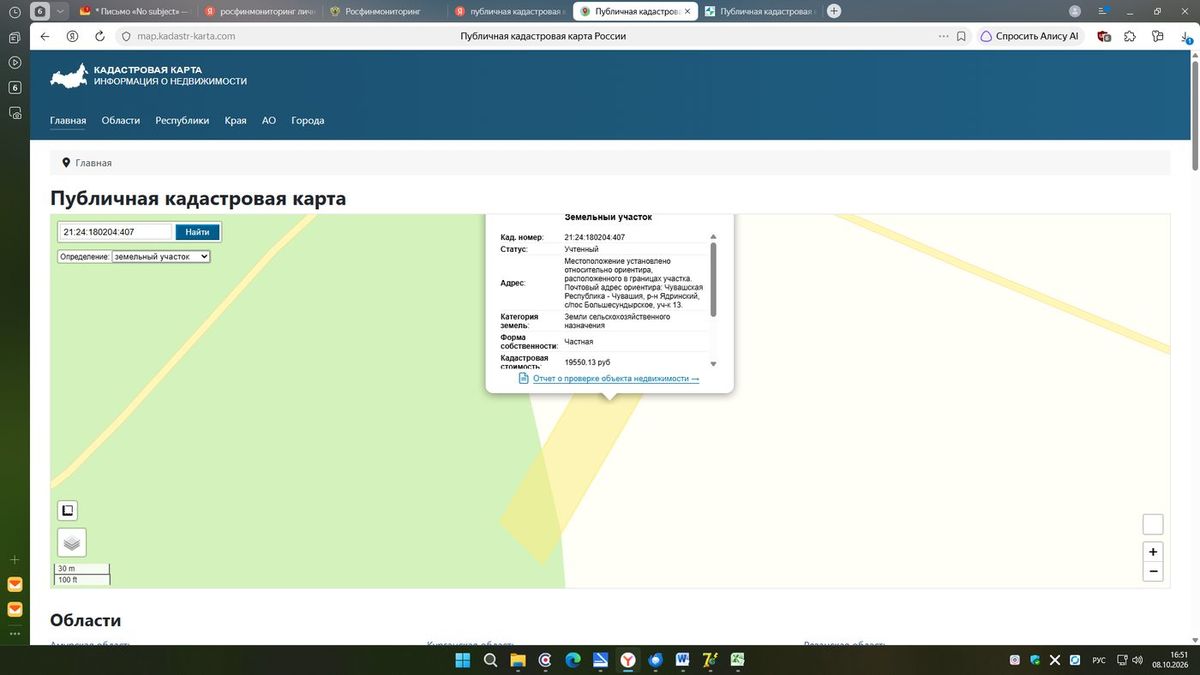
Task: Zoom in the map with plus button
Action: coord(1153,552)
